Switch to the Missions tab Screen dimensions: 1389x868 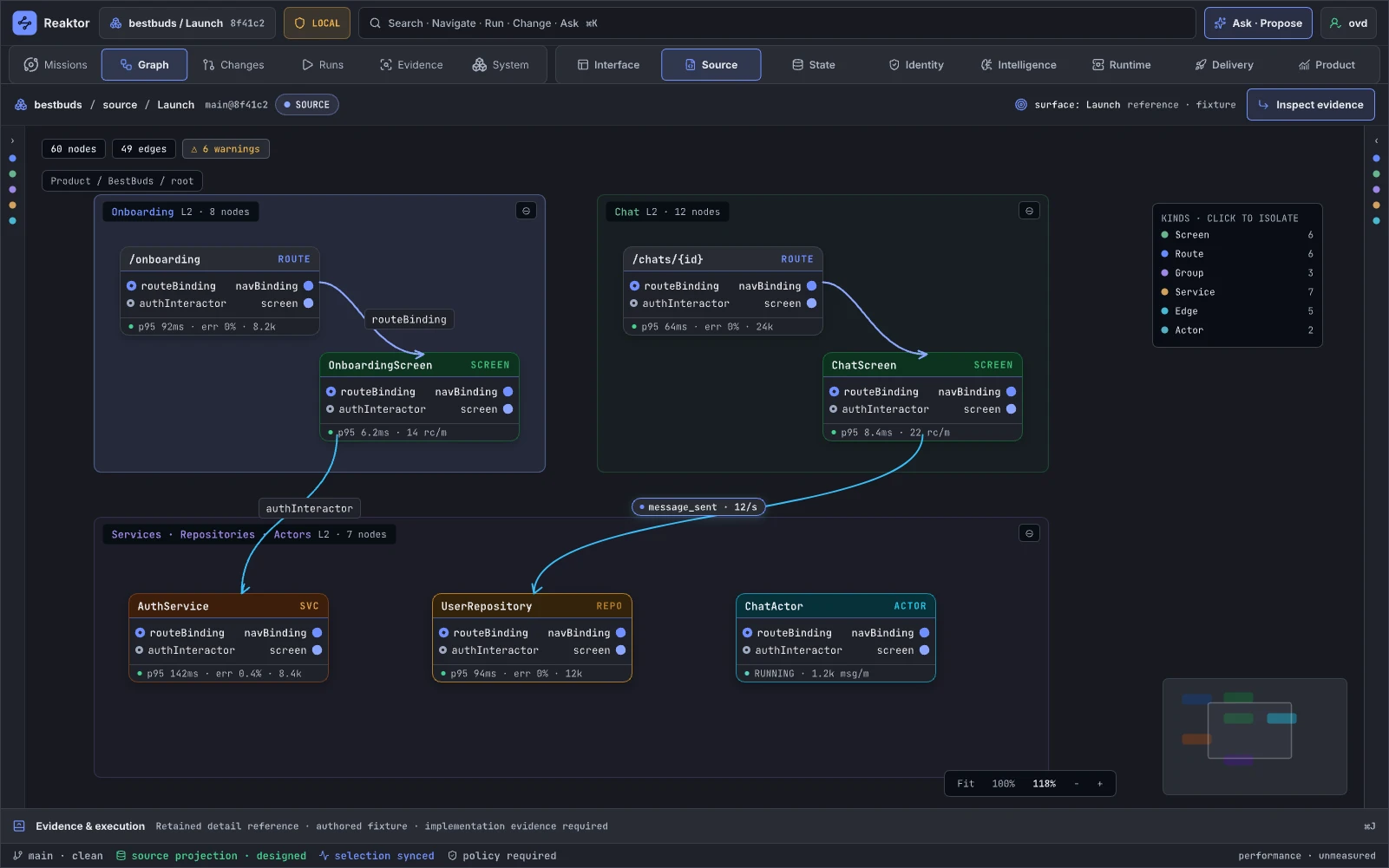[x=56, y=65]
